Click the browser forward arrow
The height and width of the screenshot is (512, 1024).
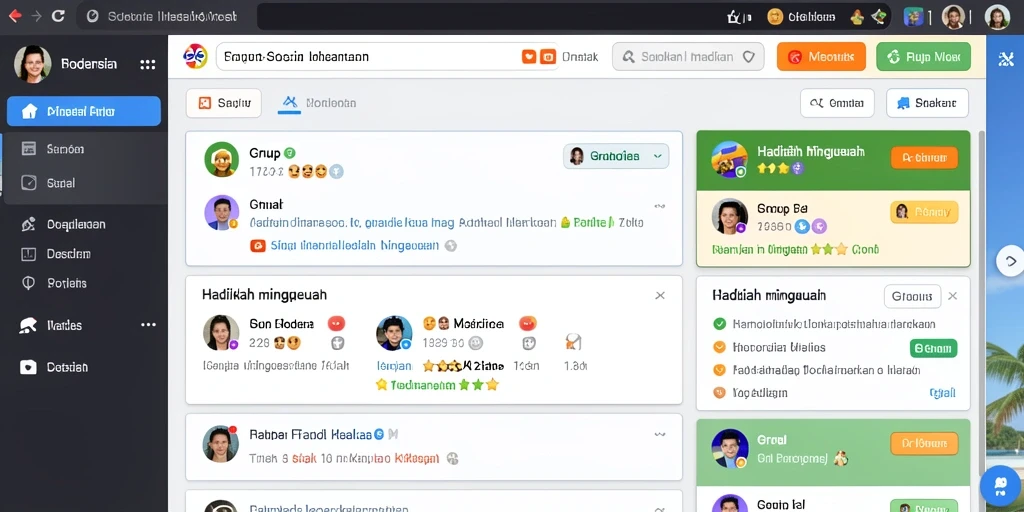click(x=37, y=16)
